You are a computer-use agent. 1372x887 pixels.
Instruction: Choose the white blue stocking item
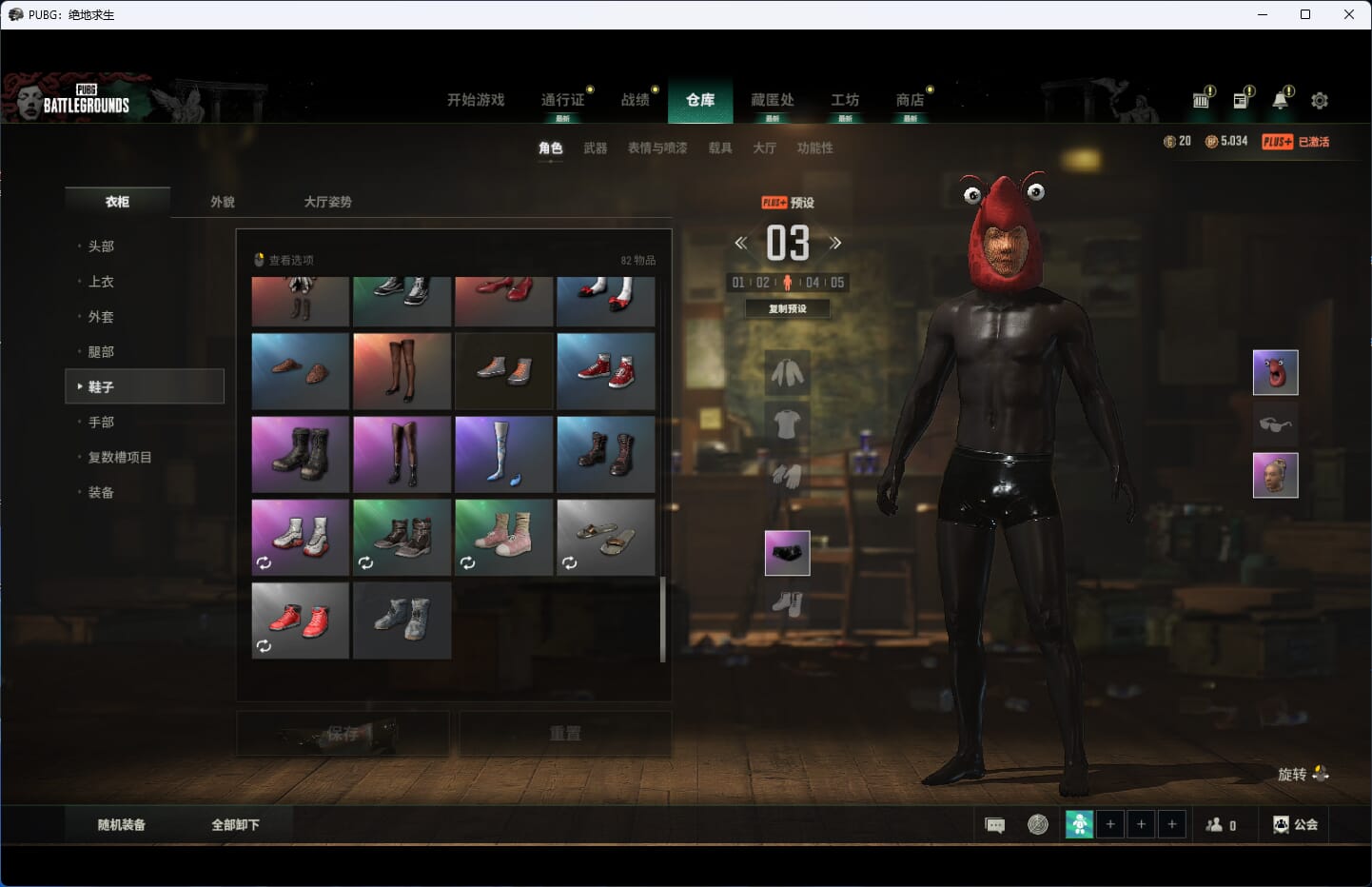pos(503,454)
